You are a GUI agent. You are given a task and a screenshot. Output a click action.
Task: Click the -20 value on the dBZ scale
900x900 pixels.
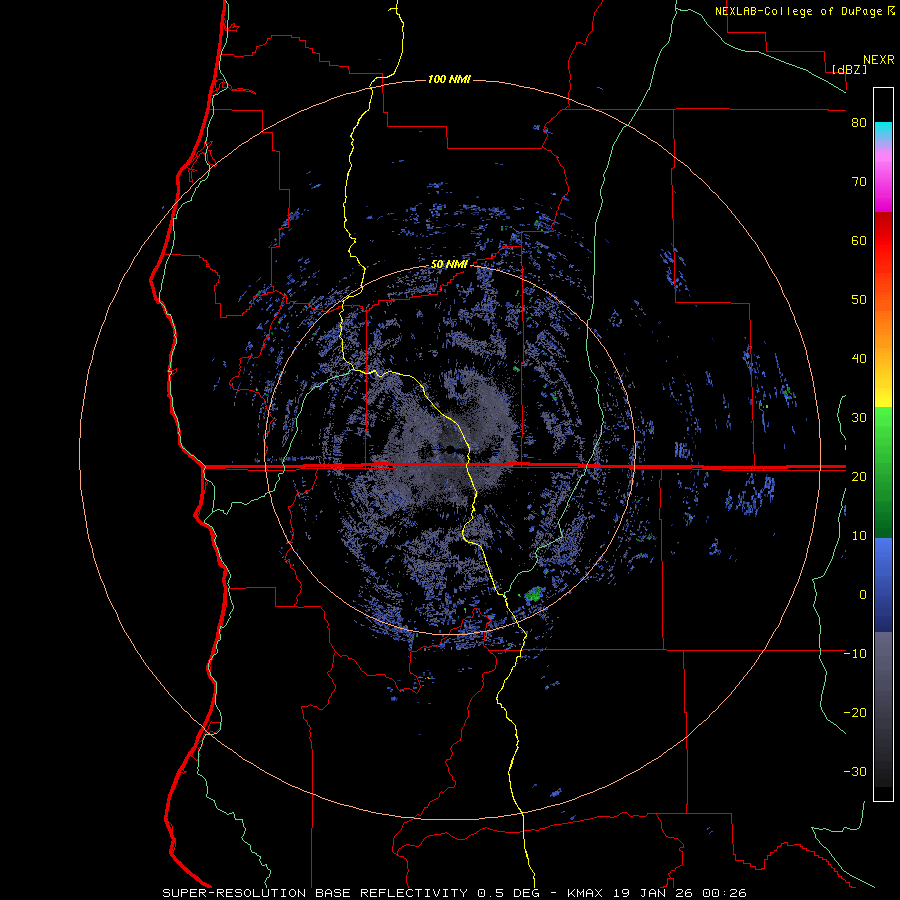coord(855,712)
